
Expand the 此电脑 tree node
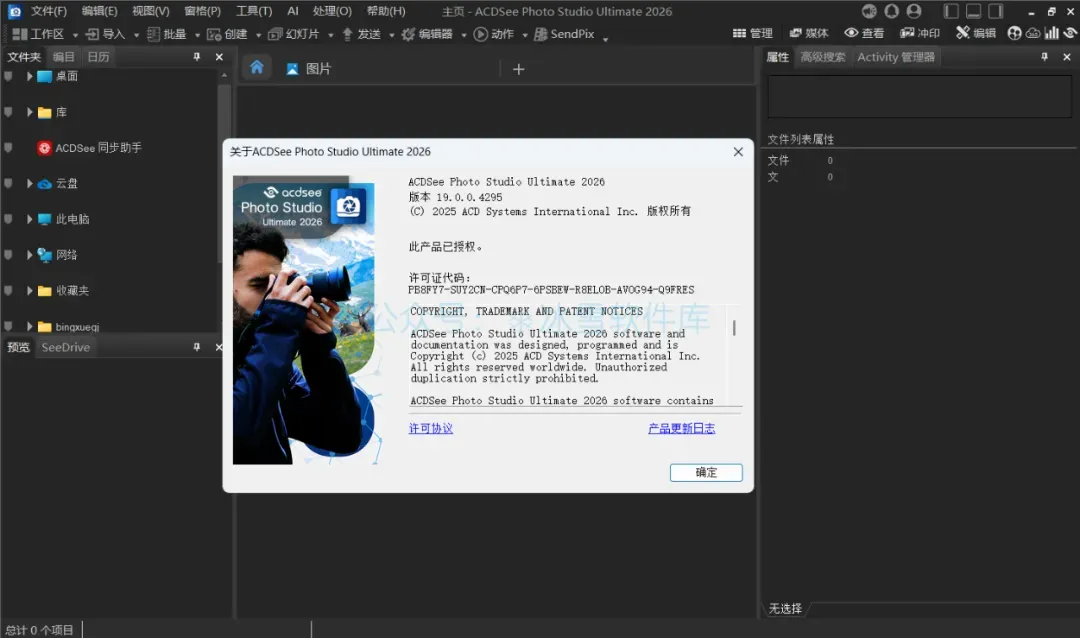(x=30, y=219)
